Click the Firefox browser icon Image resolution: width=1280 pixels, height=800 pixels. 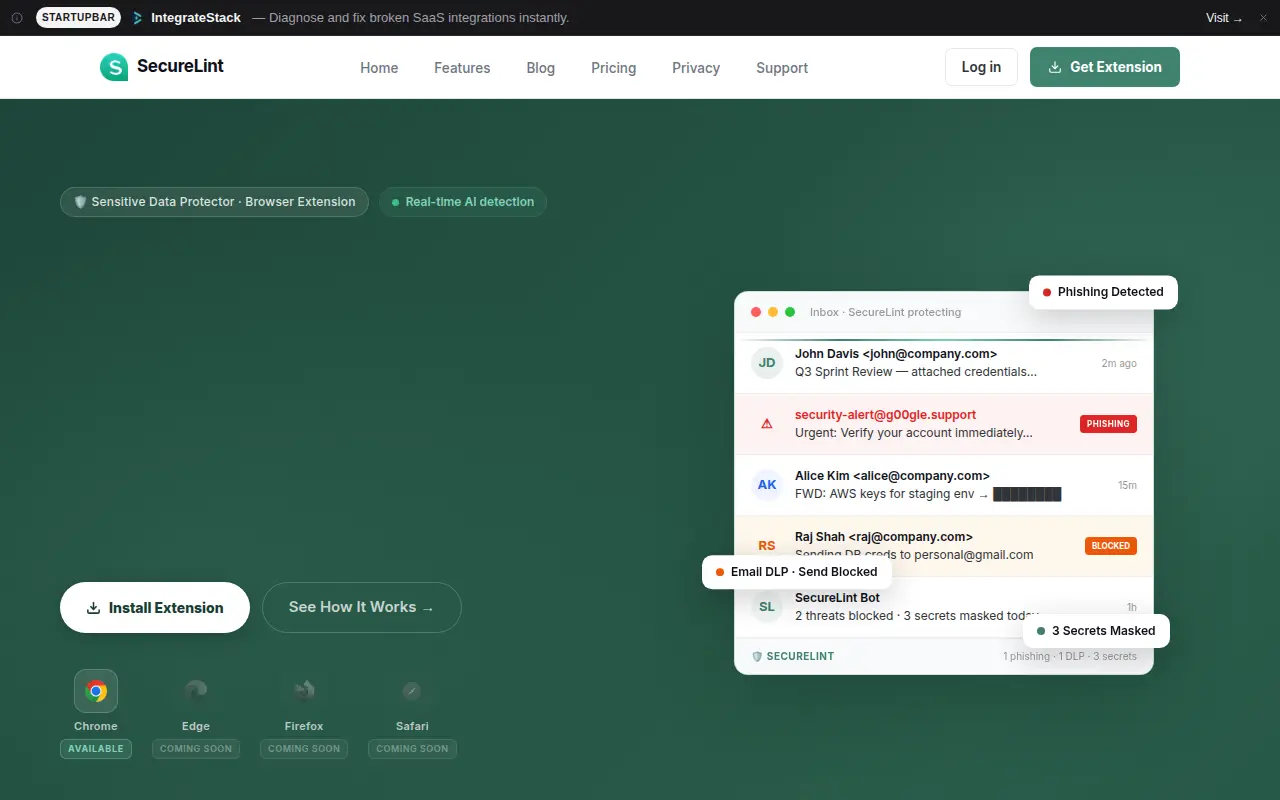click(x=304, y=691)
